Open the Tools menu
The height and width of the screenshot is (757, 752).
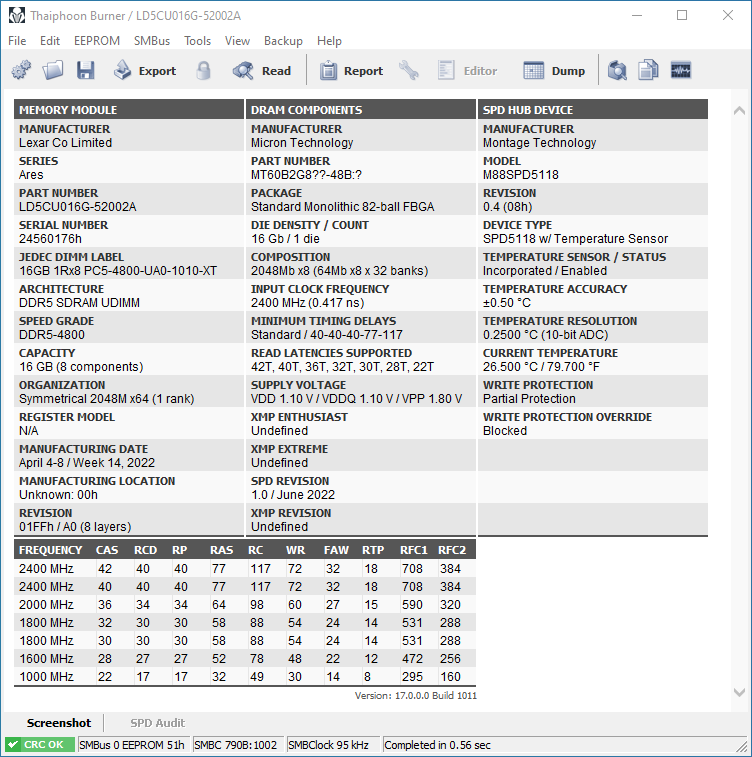197,41
